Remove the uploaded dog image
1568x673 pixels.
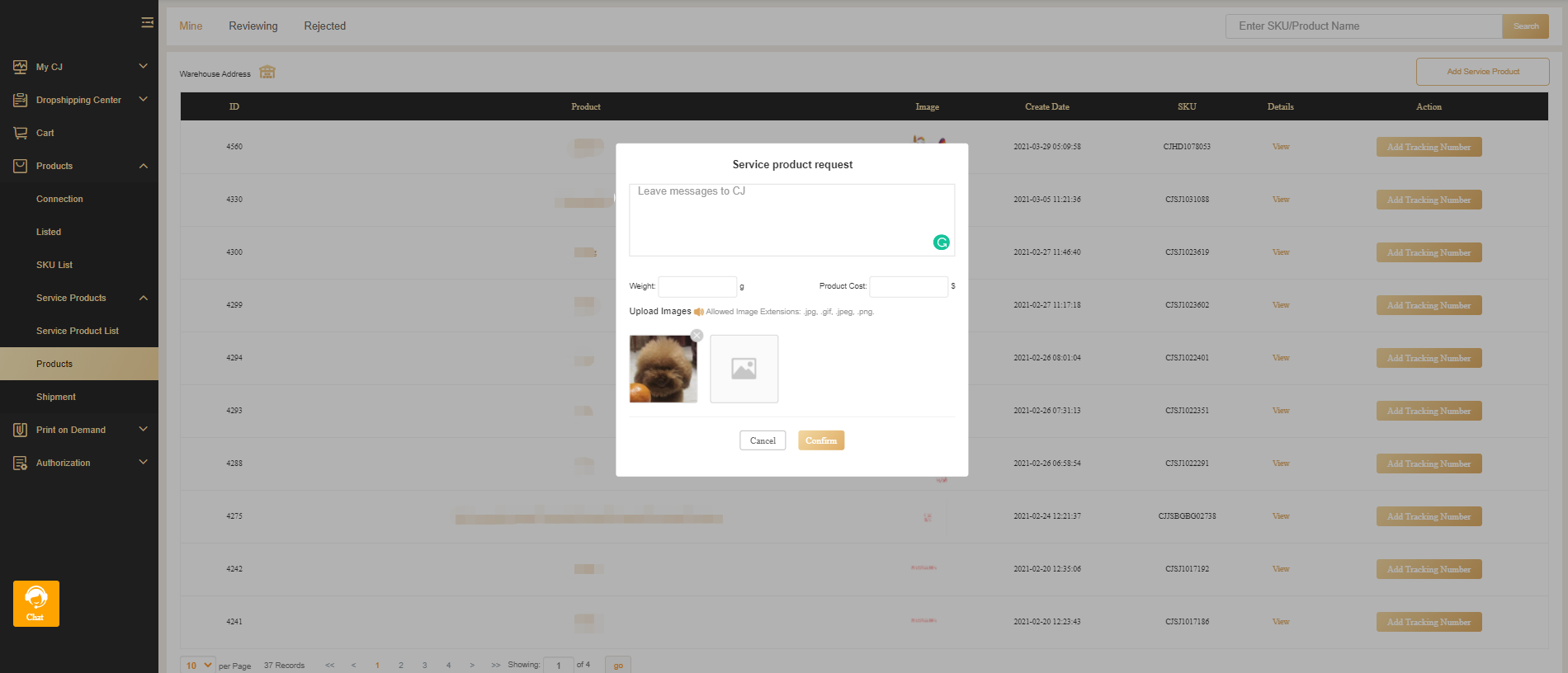tap(697, 336)
